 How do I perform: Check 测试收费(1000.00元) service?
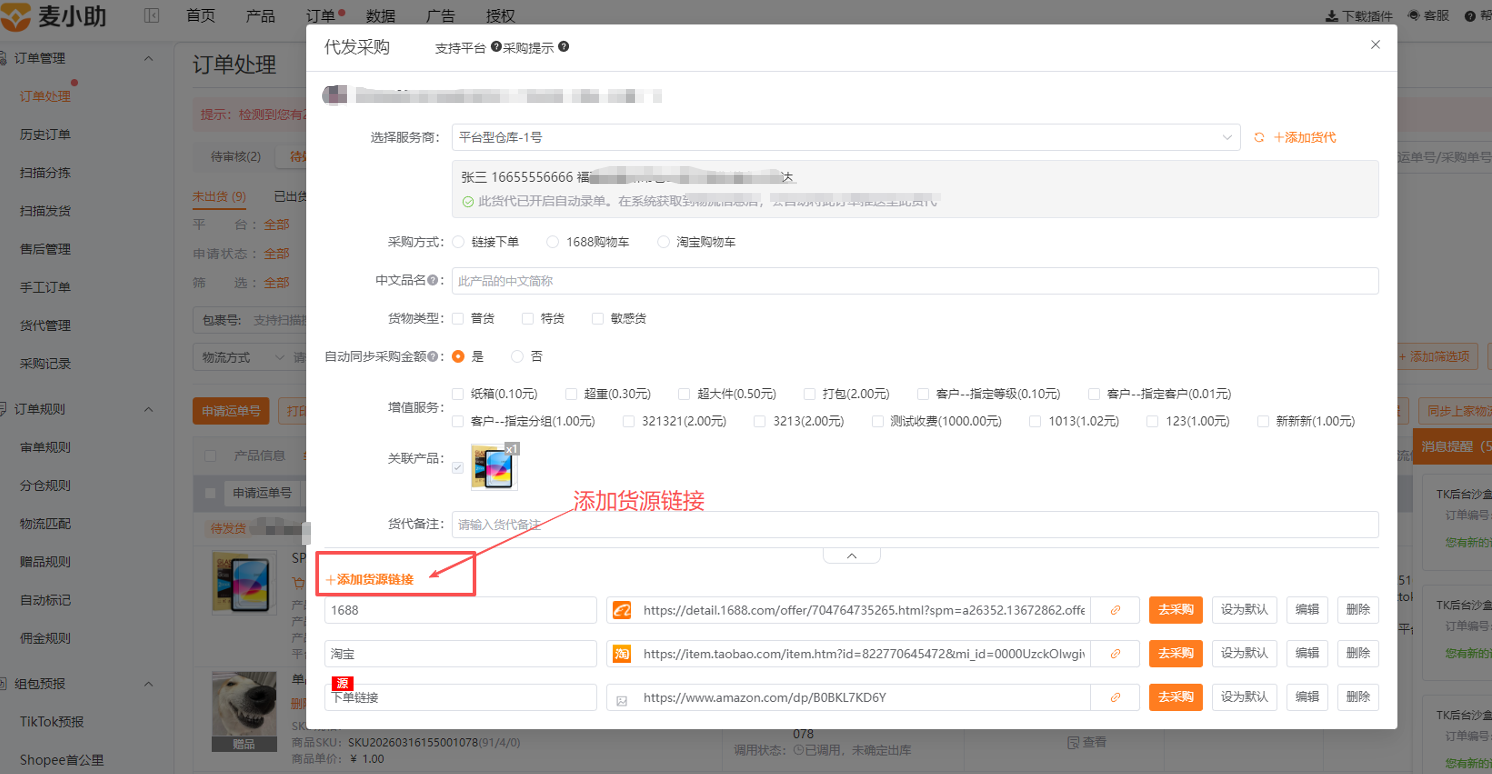tap(878, 422)
